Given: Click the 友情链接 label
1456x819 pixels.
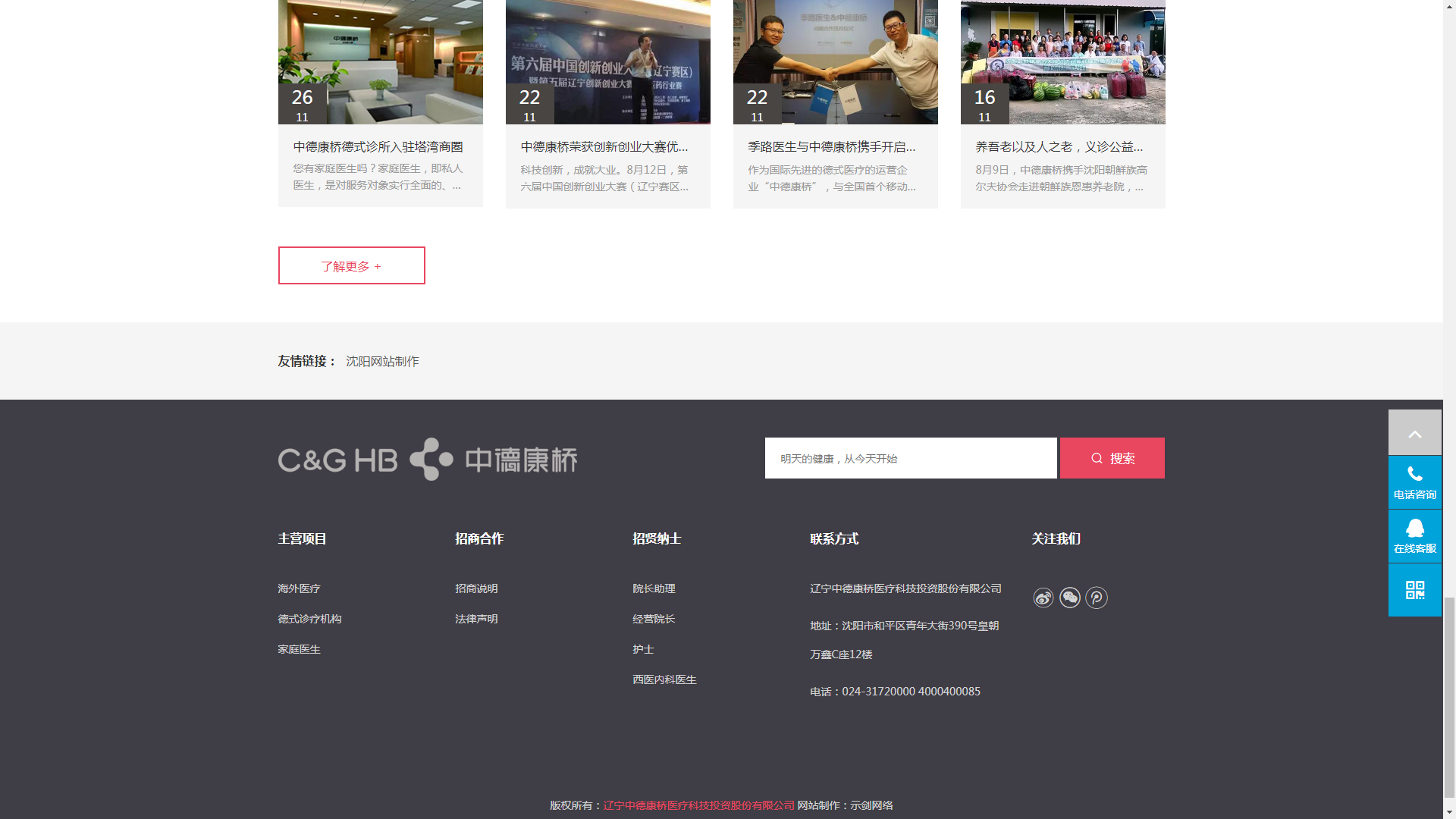Looking at the screenshot, I should [x=307, y=362].
